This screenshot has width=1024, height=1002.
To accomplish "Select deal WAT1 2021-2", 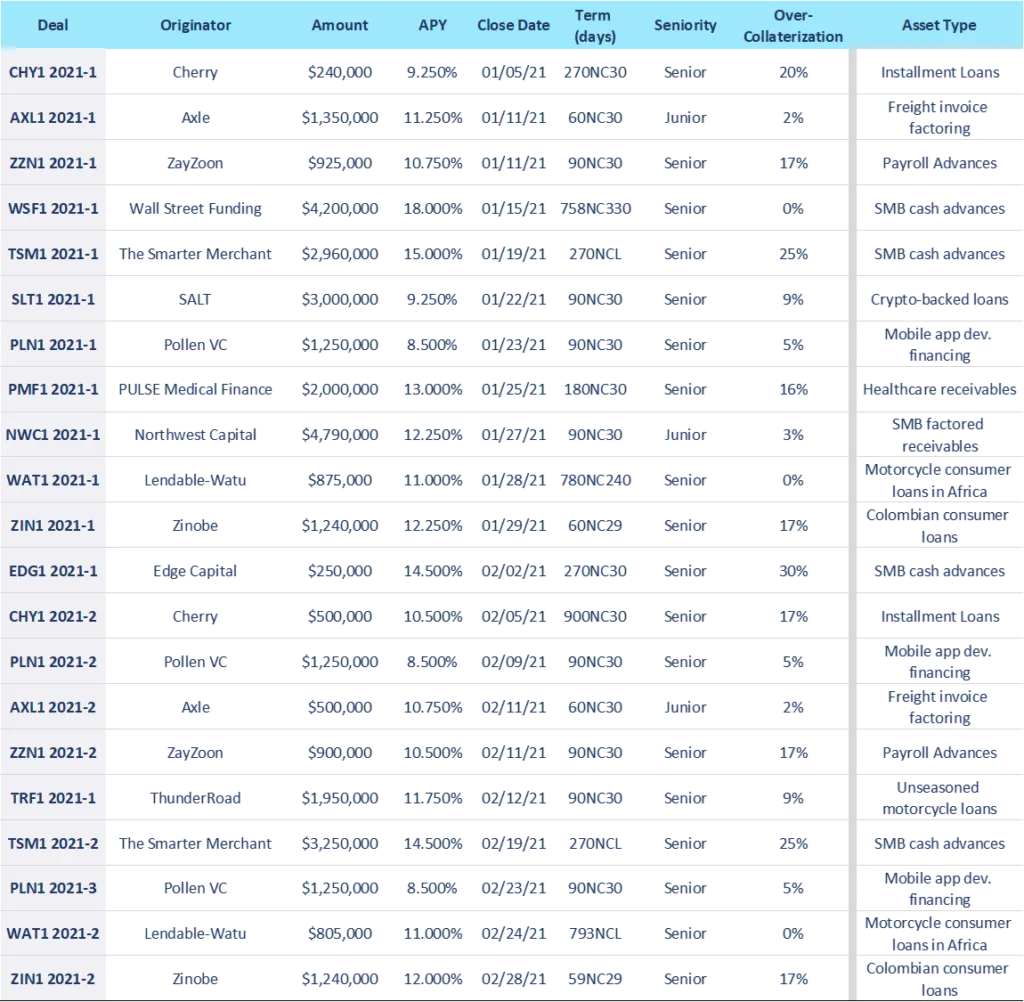I will [53, 933].
